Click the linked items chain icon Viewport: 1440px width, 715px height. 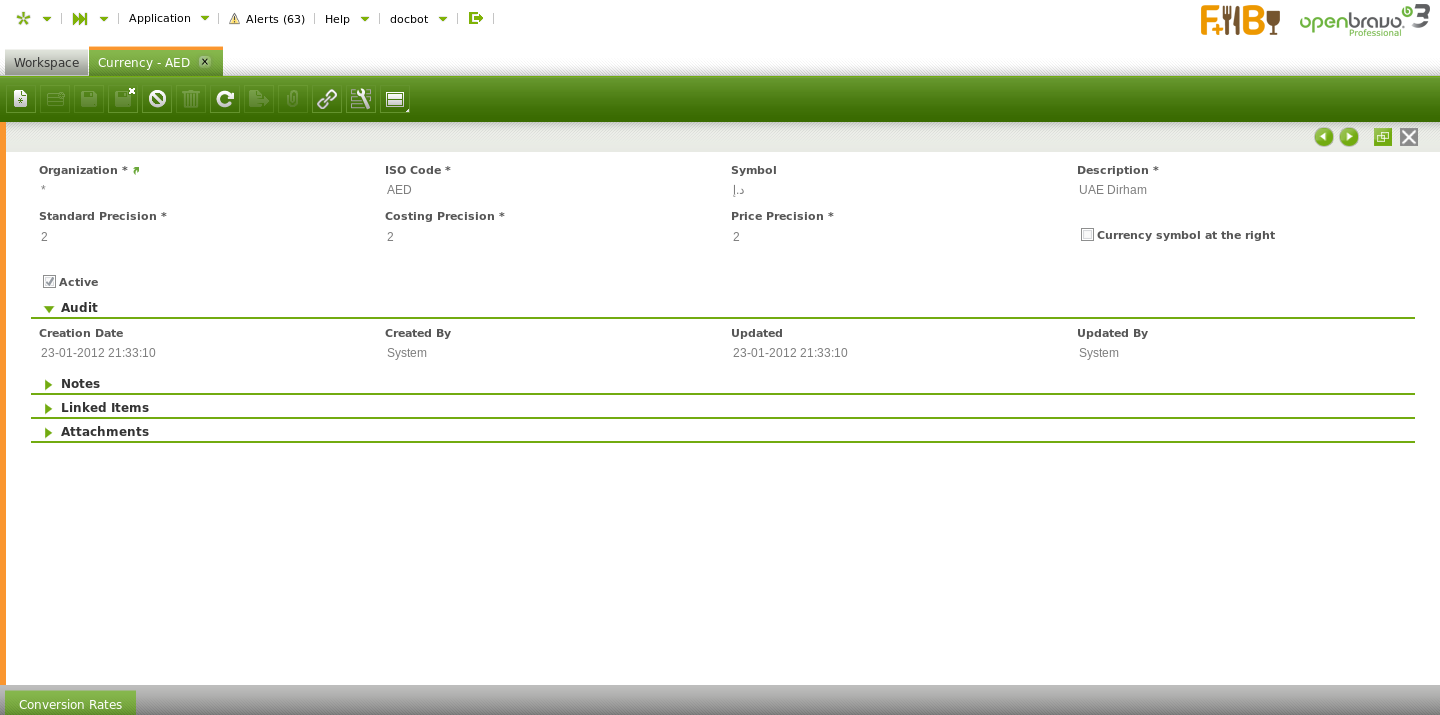(327, 99)
